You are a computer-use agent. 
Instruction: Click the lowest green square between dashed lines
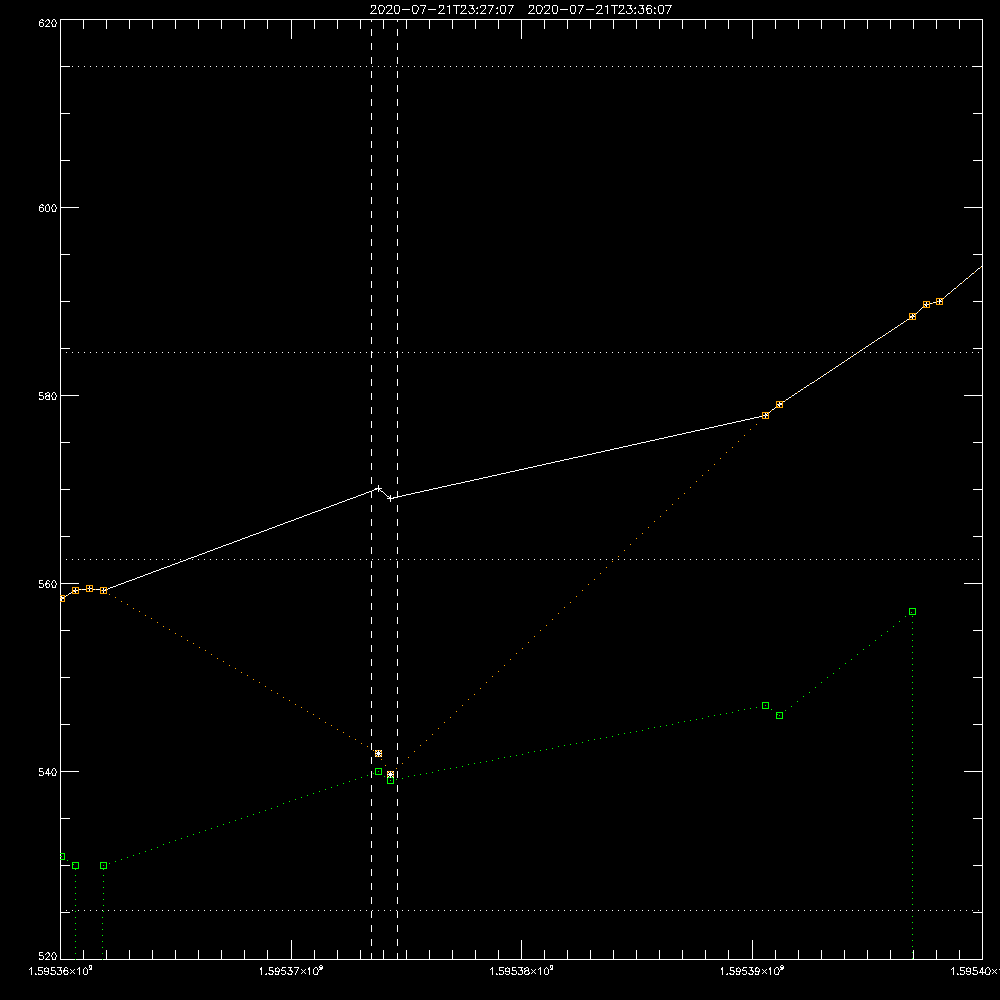pos(390,781)
